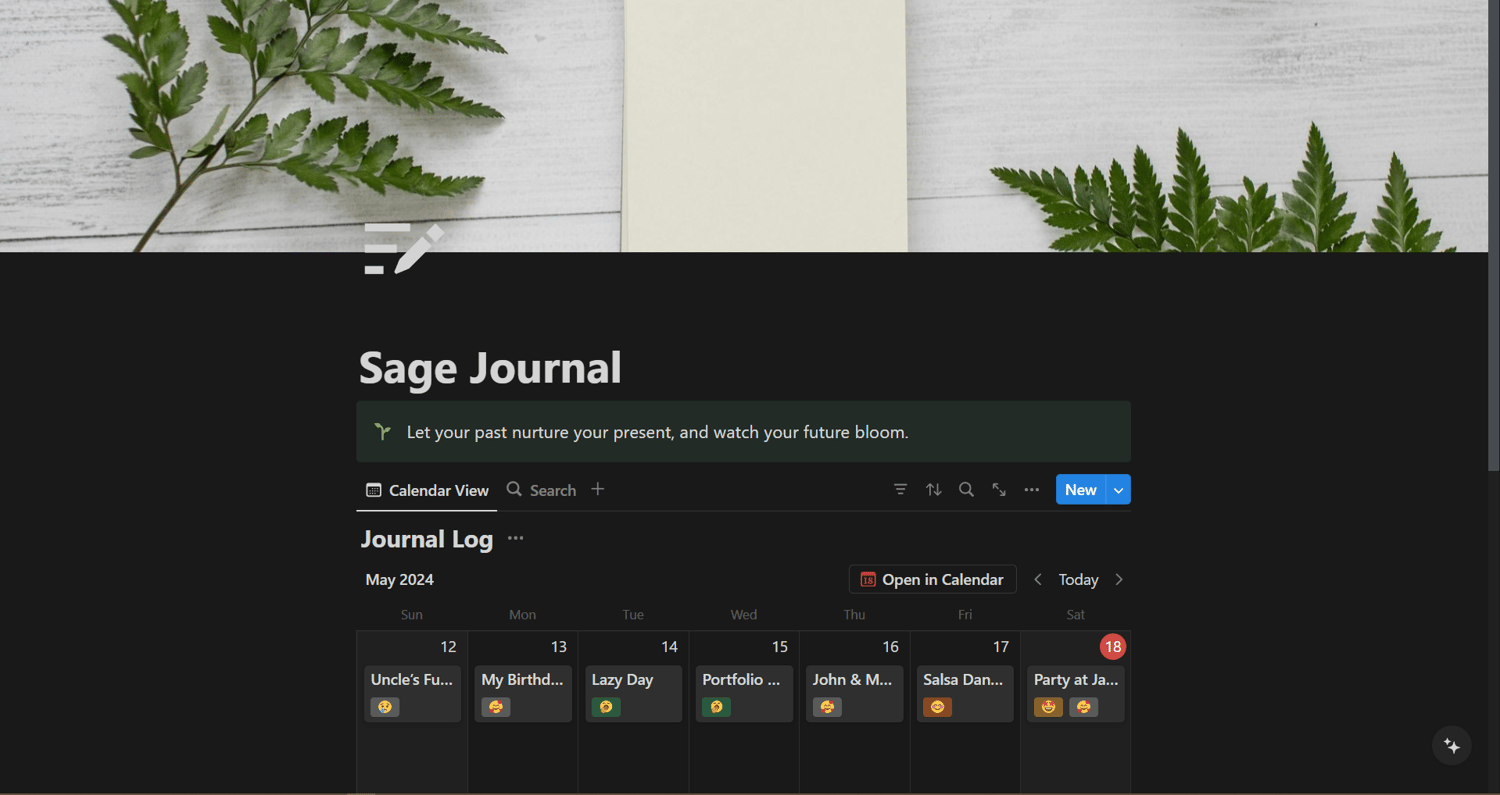Viewport: 1500px width, 795px height.
Task: Click the Sun weekday header
Action: (412, 615)
